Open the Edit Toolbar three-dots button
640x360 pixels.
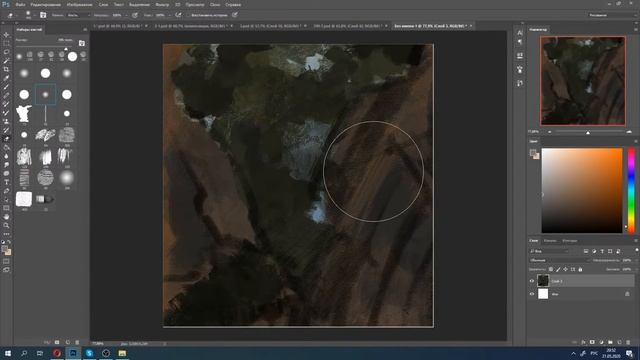[6, 234]
